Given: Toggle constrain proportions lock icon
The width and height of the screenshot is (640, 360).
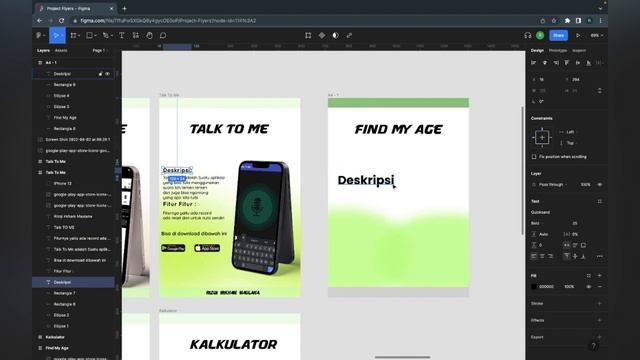Looking at the screenshot, I should [600, 90].
